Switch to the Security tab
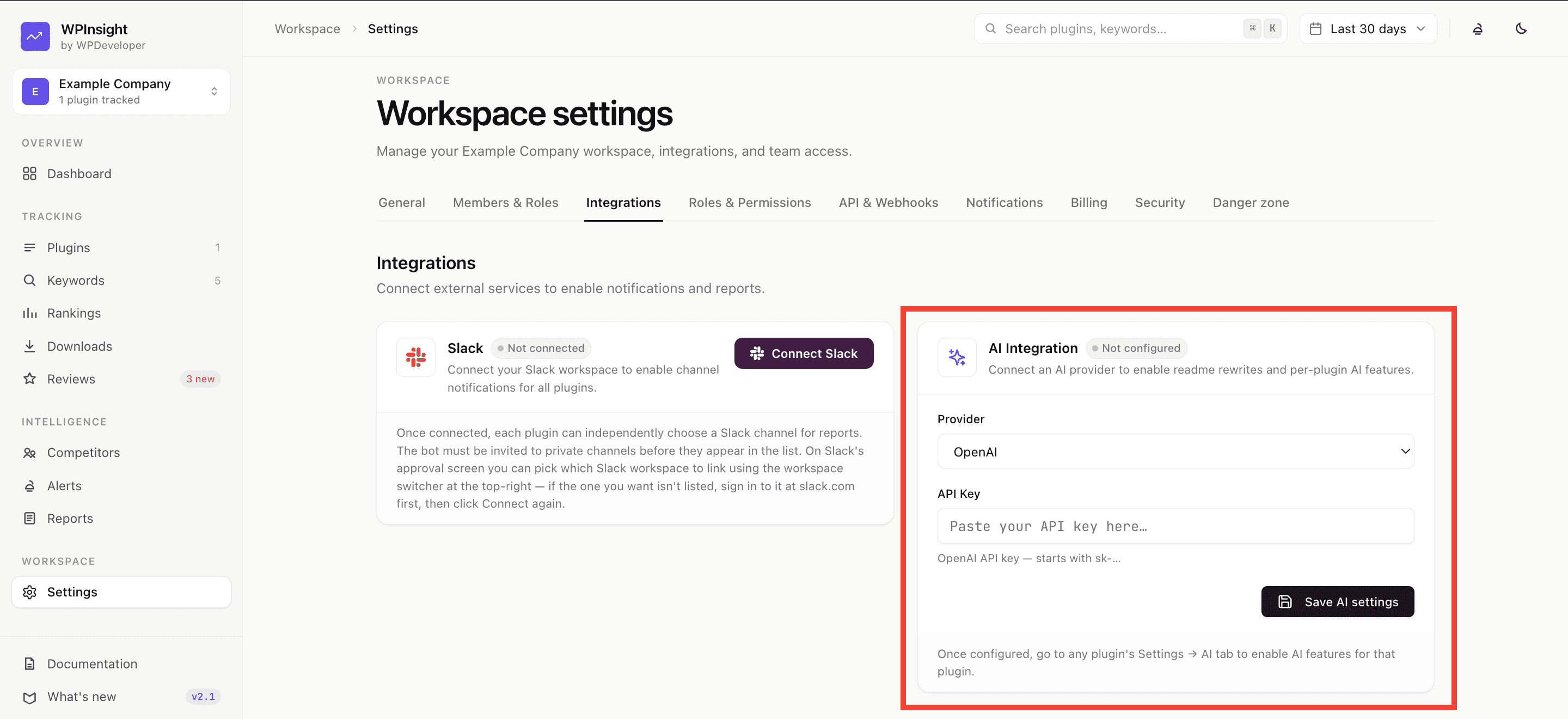Image resolution: width=1568 pixels, height=719 pixels. tap(1160, 202)
